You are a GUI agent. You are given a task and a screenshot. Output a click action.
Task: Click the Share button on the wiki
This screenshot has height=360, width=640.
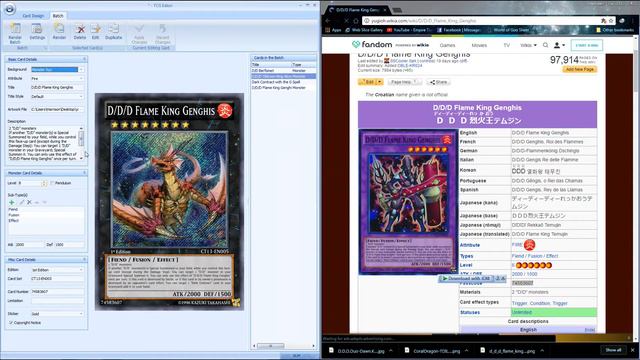pyautogui.click(x=438, y=82)
